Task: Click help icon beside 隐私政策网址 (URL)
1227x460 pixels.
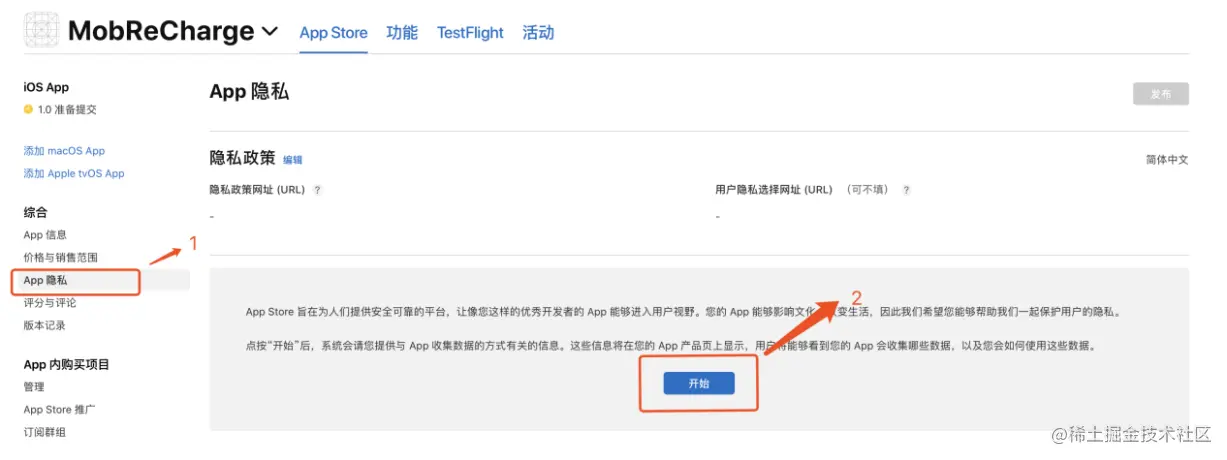Action: pos(317,190)
